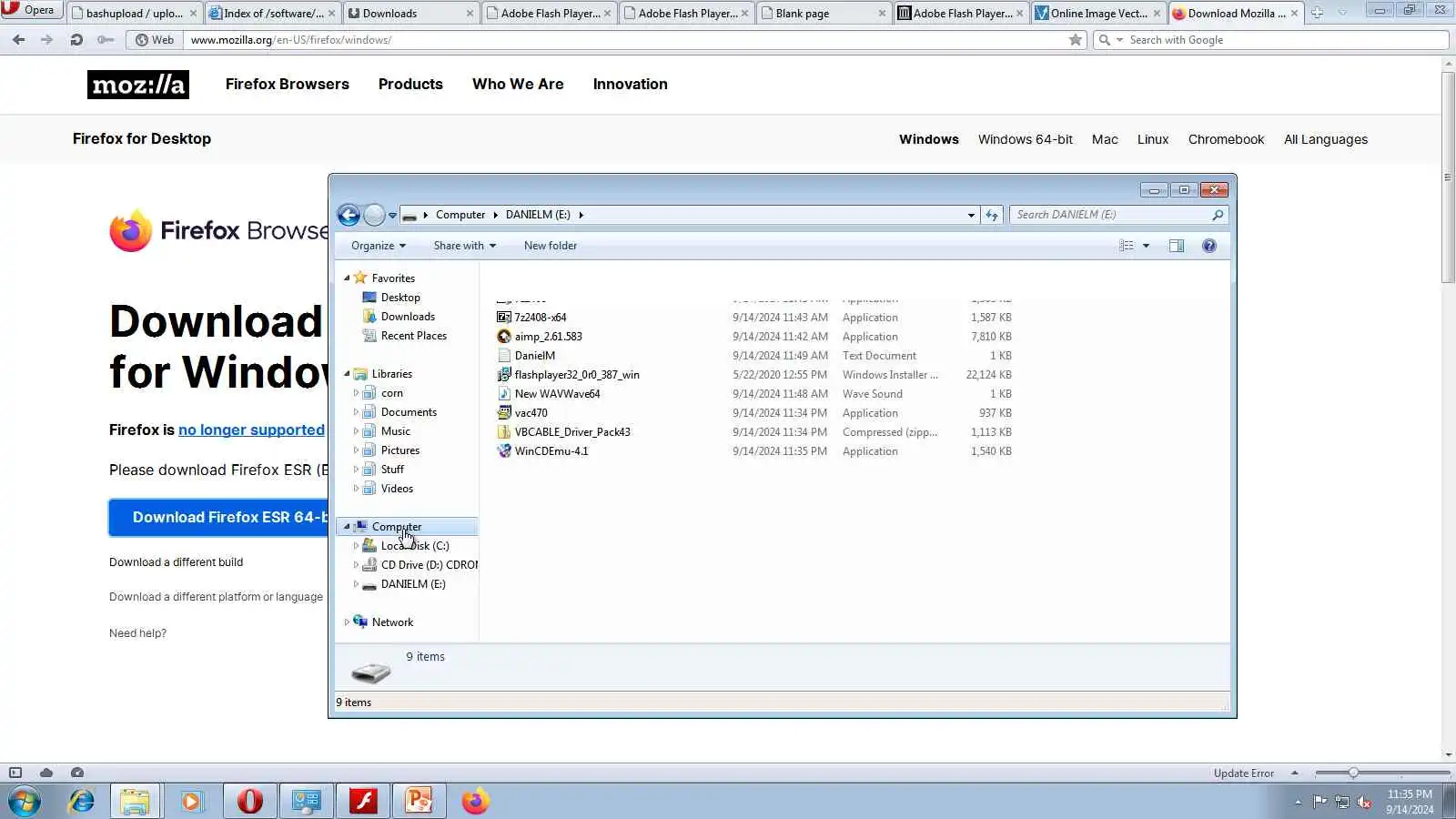Click the Opera Turbo speedometer icon
The width and height of the screenshot is (1456, 819).
pos(77,773)
